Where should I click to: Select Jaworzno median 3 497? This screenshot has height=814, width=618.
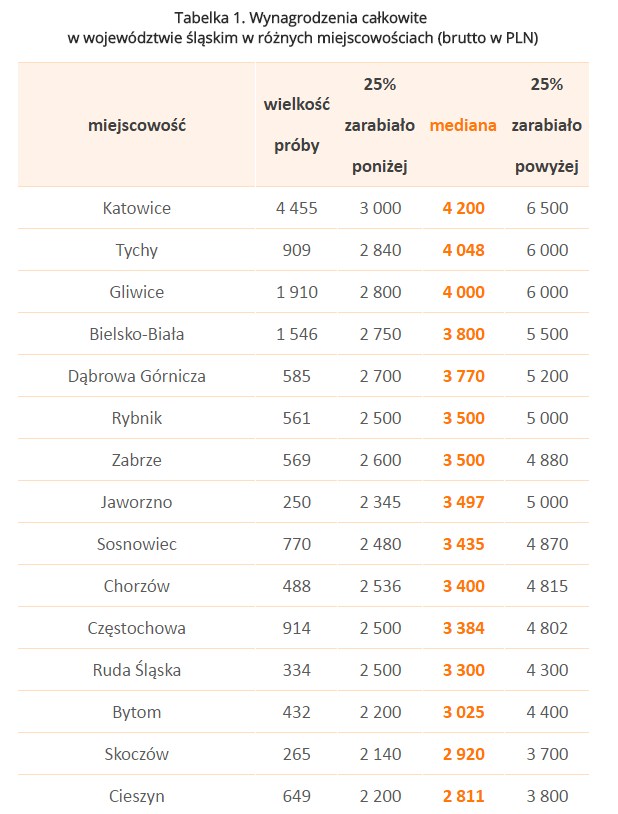tap(463, 502)
